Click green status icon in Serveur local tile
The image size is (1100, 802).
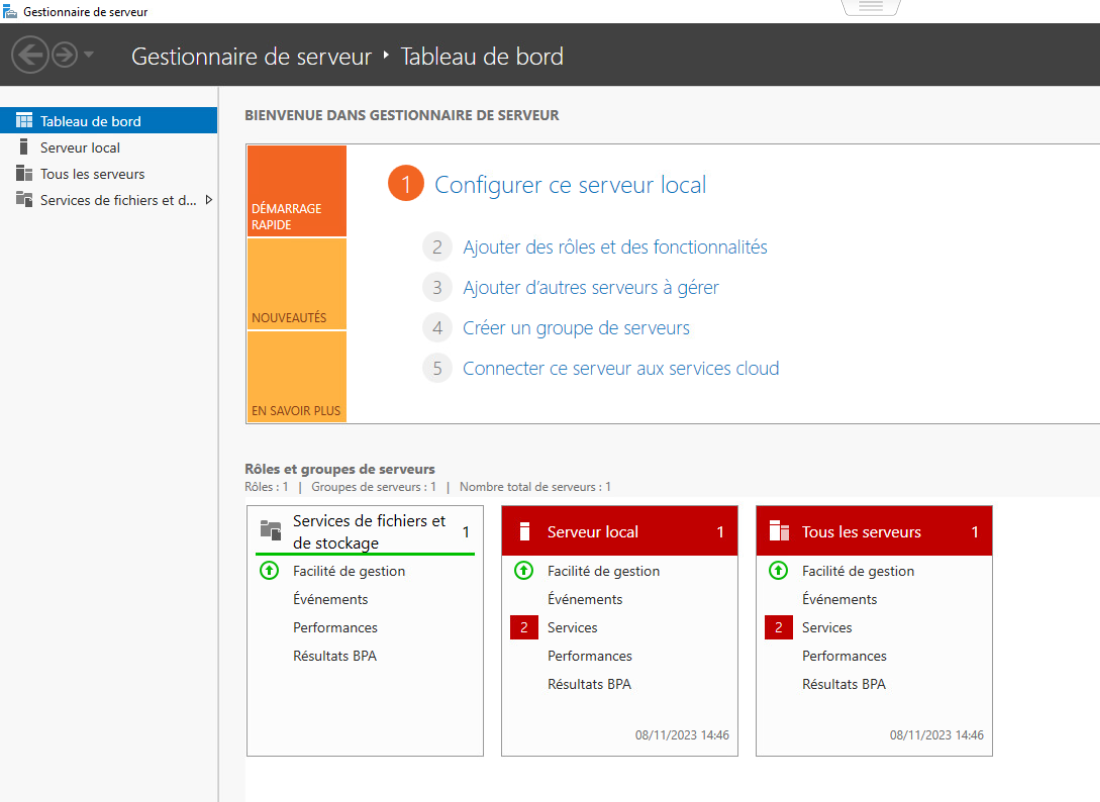pyautogui.click(x=524, y=570)
